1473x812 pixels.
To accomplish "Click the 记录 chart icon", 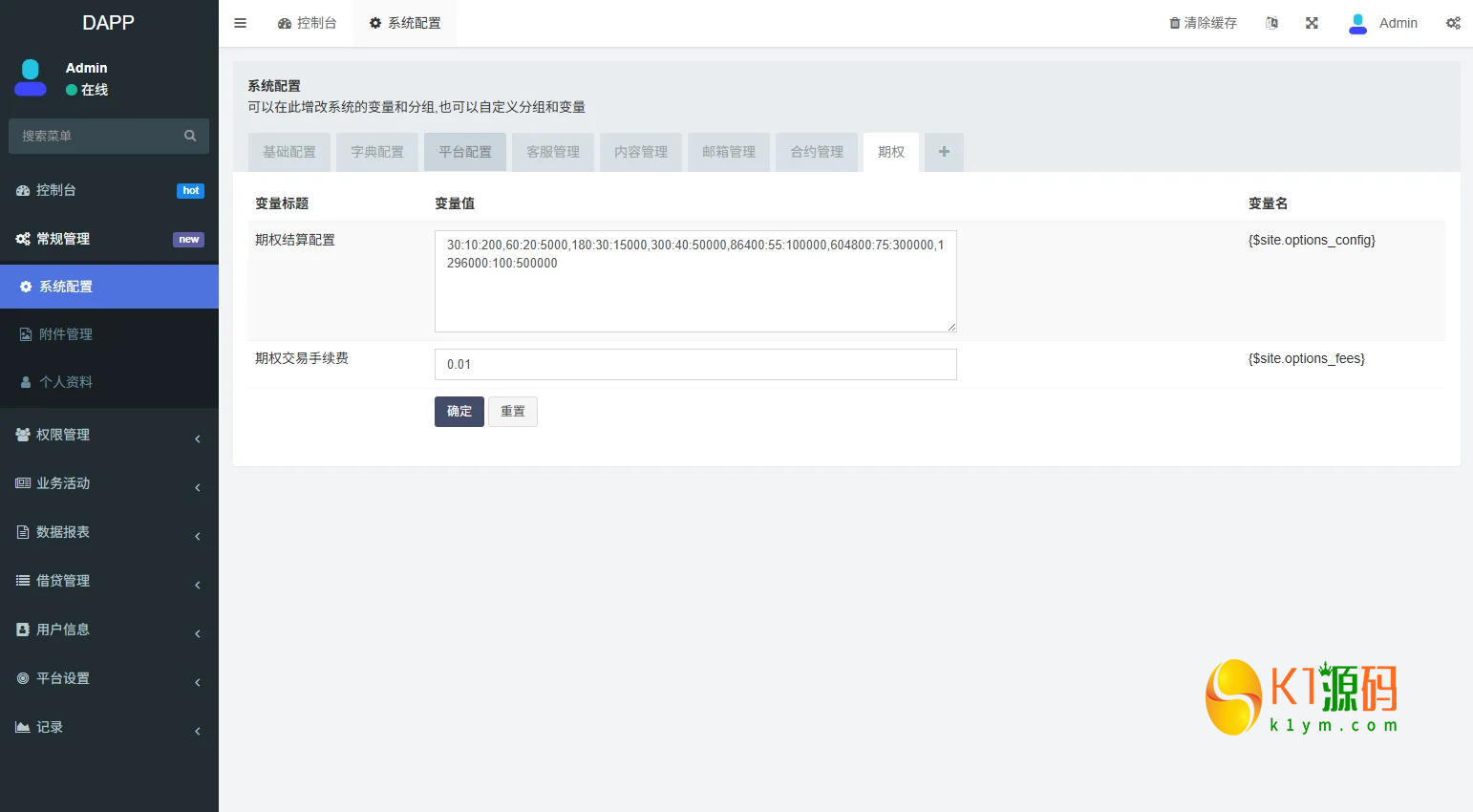I will pos(23,727).
